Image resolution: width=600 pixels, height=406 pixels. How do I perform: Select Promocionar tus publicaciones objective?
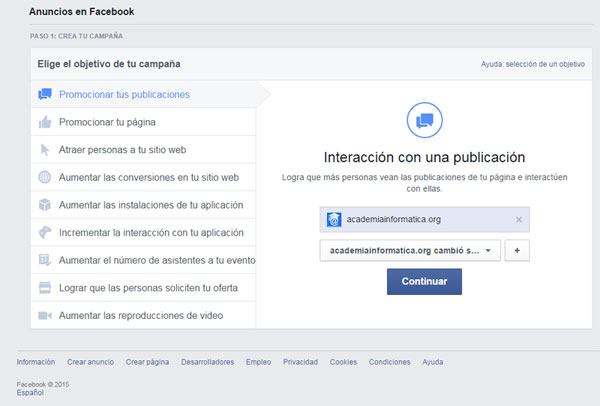(143, 95)
